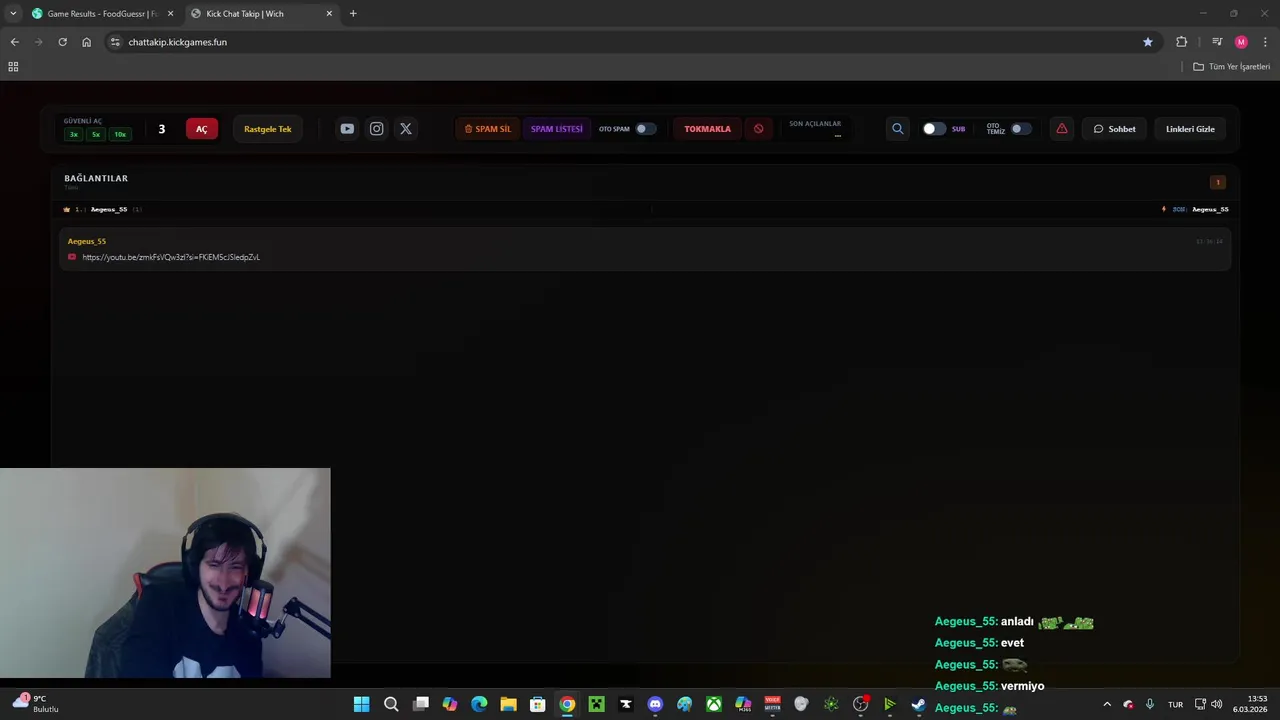Open SPAM LİSTESİ
This screenshot has height=720, width=1280.
pos(556,129)
